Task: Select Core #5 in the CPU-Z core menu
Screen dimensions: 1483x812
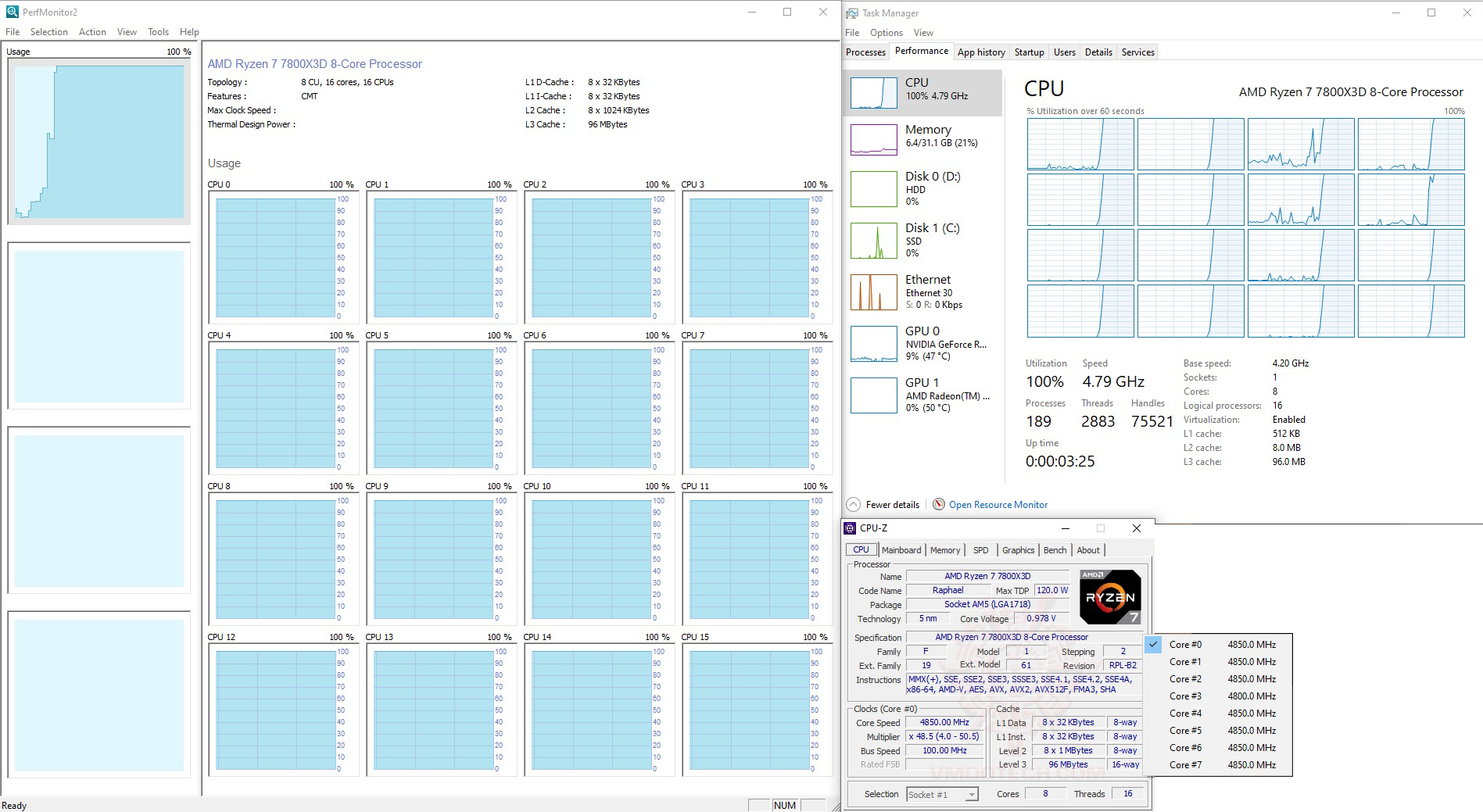Action: pyautogui.click(x=1218, y=731)
